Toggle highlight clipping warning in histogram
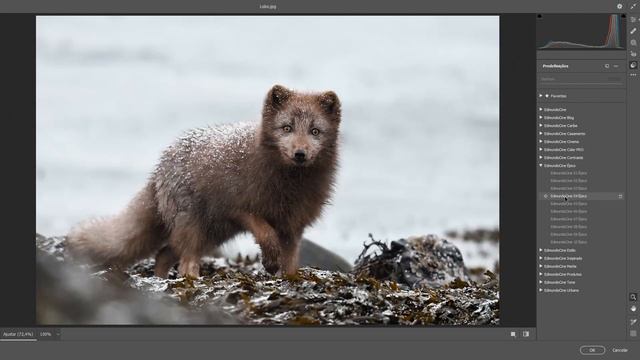The width and height of the screenshot is (640, 360). coord(623,16)
